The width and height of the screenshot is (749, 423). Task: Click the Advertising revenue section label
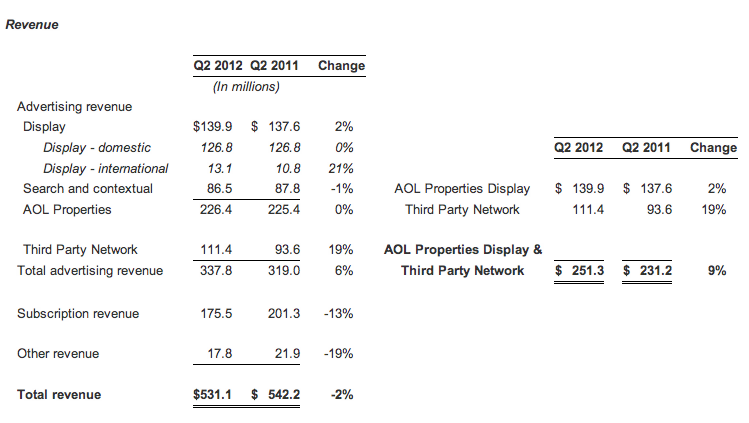pos(74,106)
